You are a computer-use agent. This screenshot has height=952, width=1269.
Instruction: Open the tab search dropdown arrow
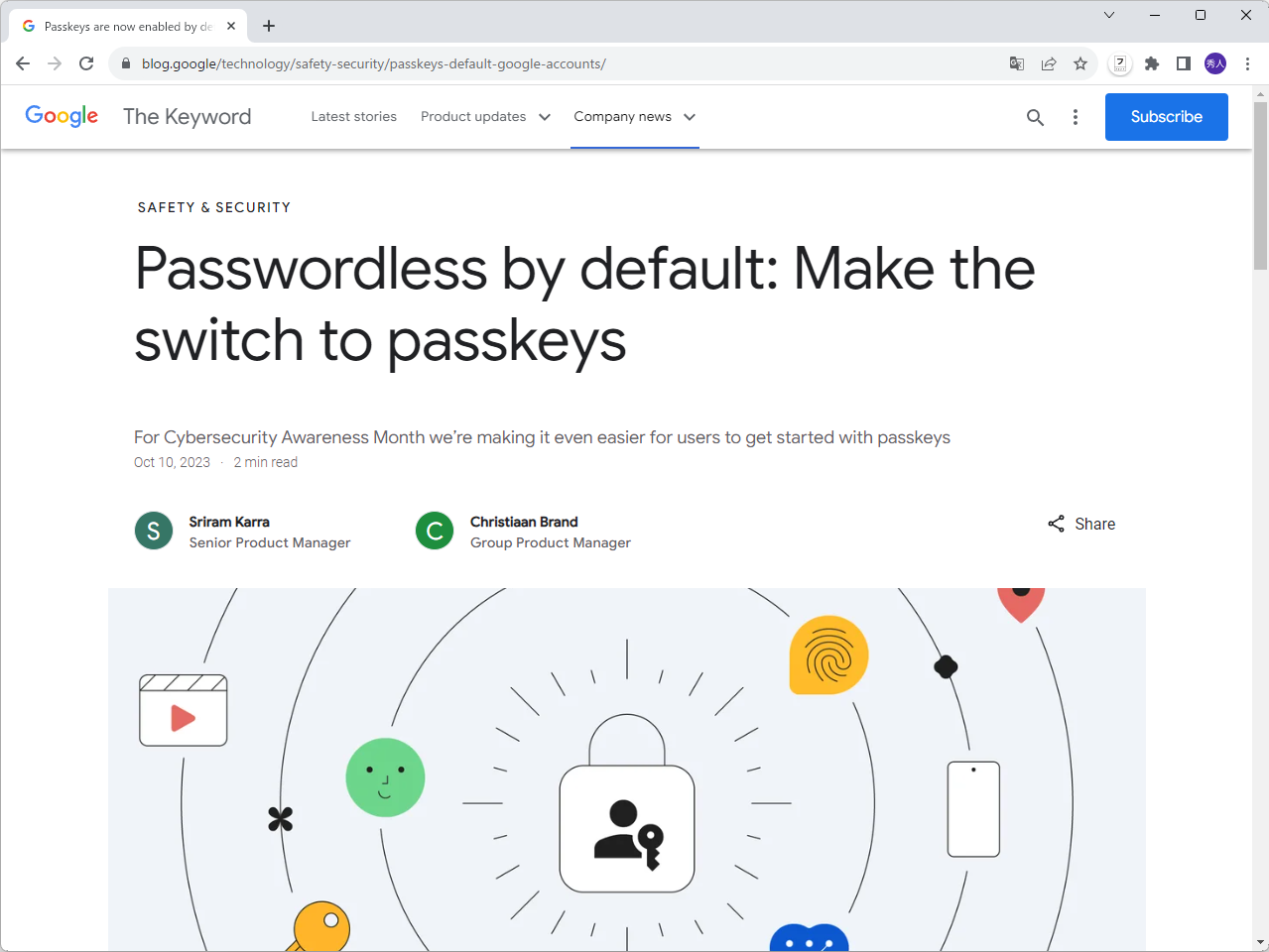pyautogui.click(x=1109, y=15)
